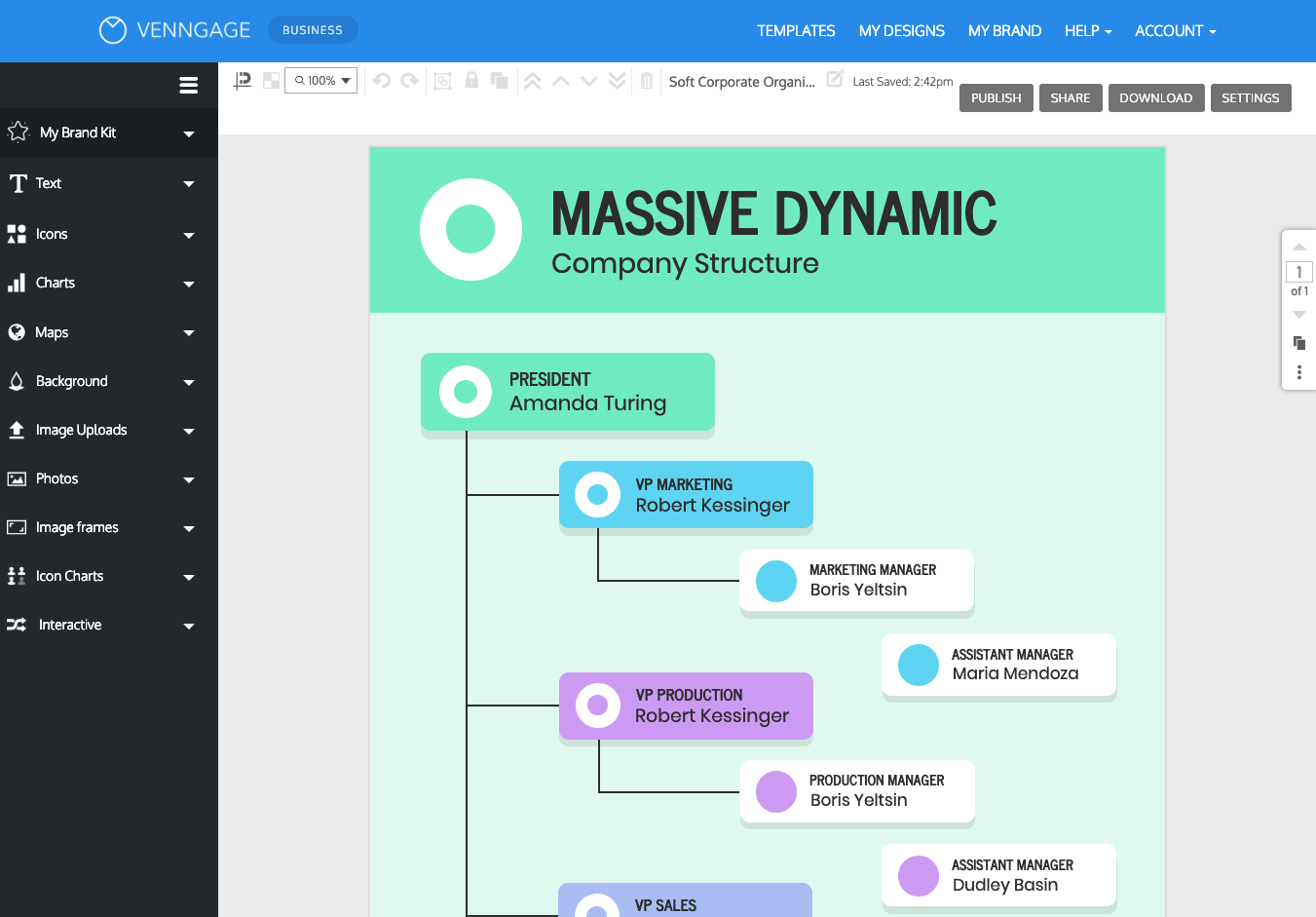Select the Redo icon in the toolbar
The height and width of the screenshot is (917, 1316).
click(x=409, y=80)
